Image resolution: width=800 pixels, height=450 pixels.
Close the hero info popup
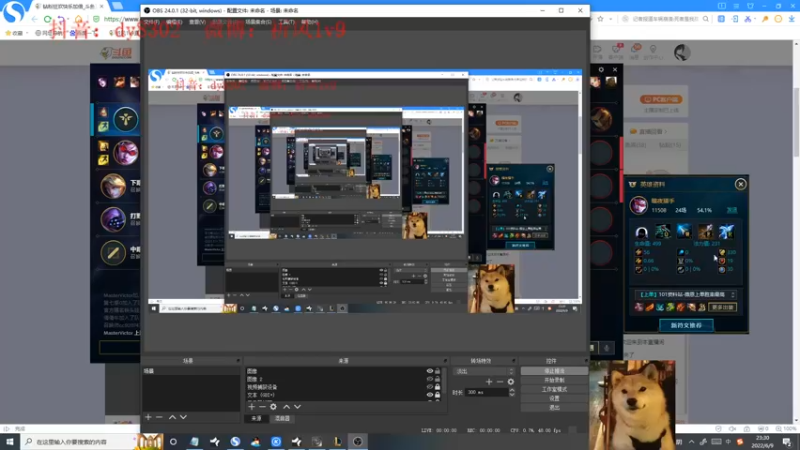(x=740, y=184)
